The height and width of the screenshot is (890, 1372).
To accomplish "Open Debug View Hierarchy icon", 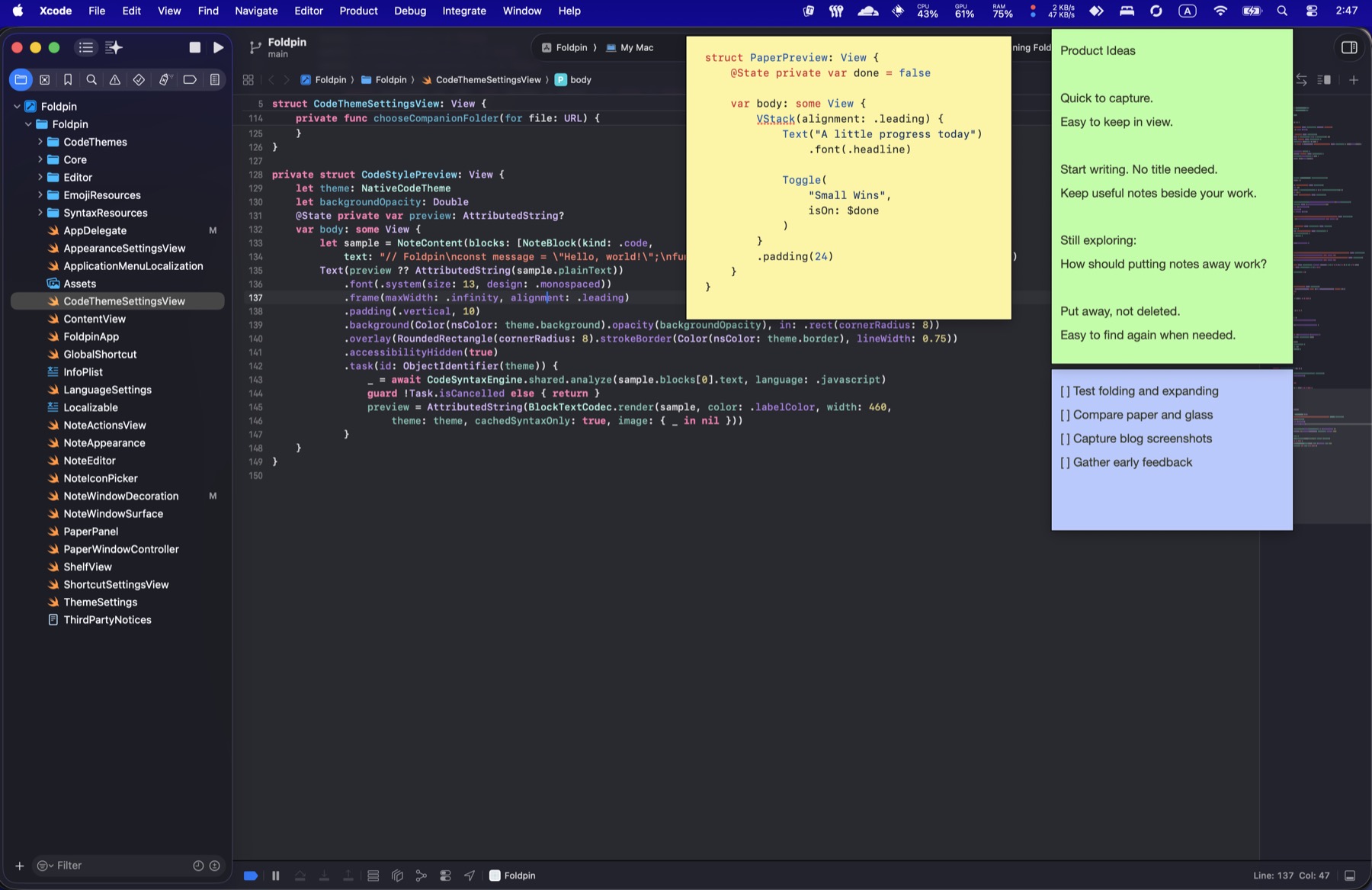I will [397, 876].
